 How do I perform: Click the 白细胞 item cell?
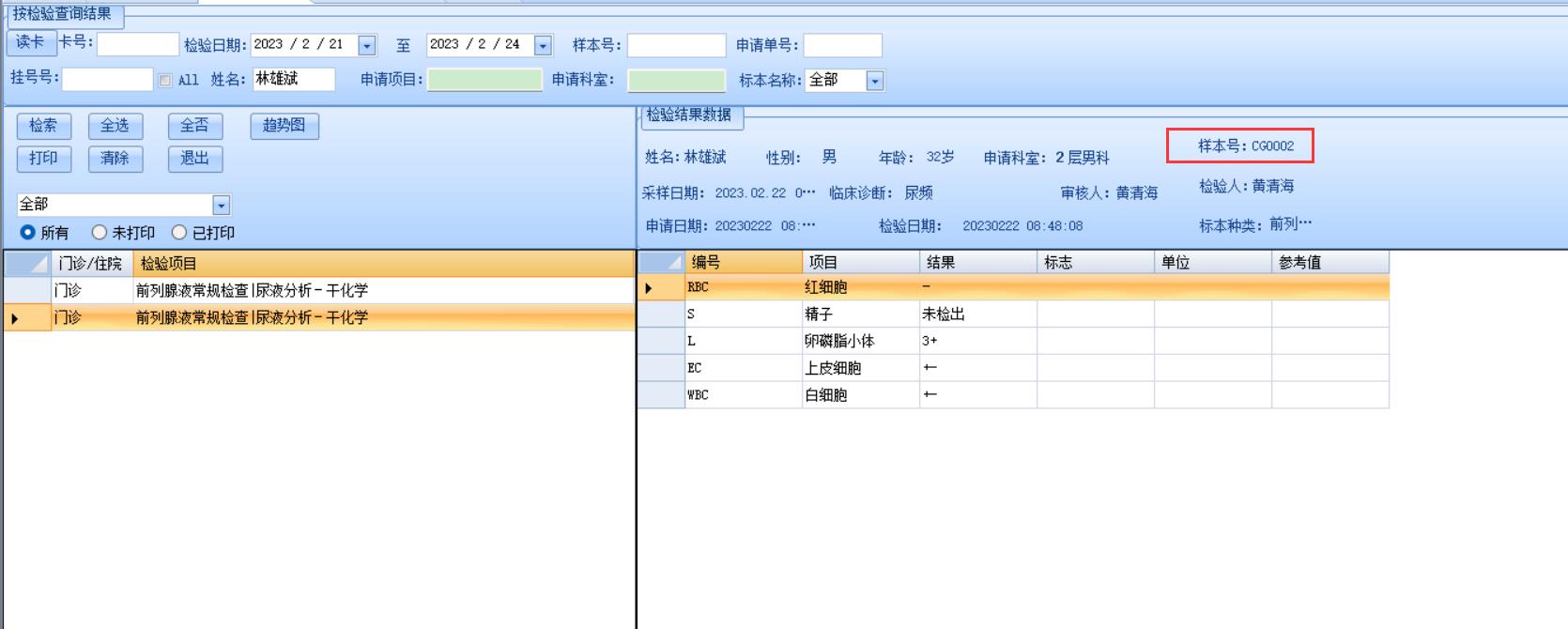(x=861, y=395)
